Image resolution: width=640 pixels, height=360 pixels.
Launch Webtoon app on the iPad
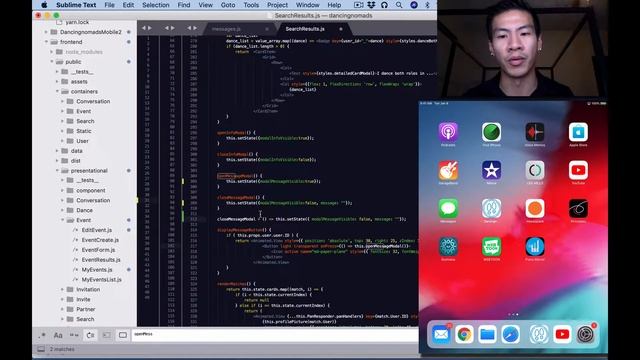click(x=491, y=247)
